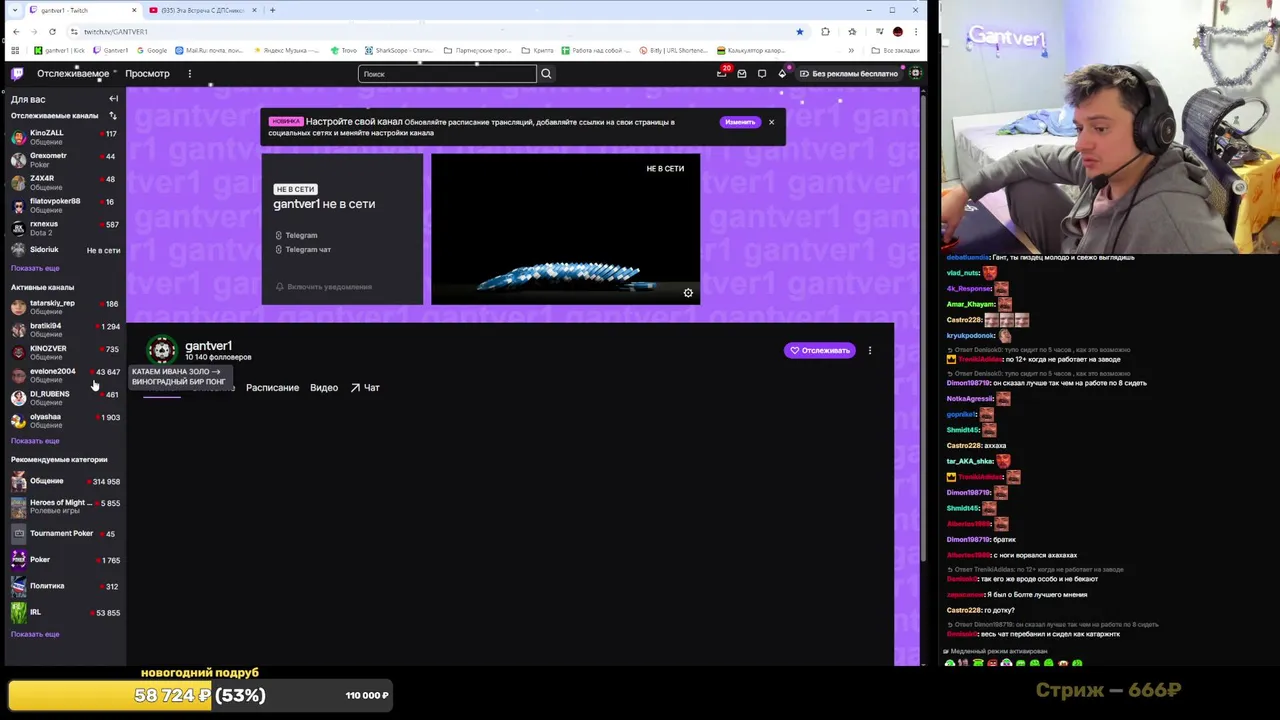The height and width of the screenshot is (720, 1280).
Task: Open the Все закладки bookmarks folder
Action: [895, 50]
